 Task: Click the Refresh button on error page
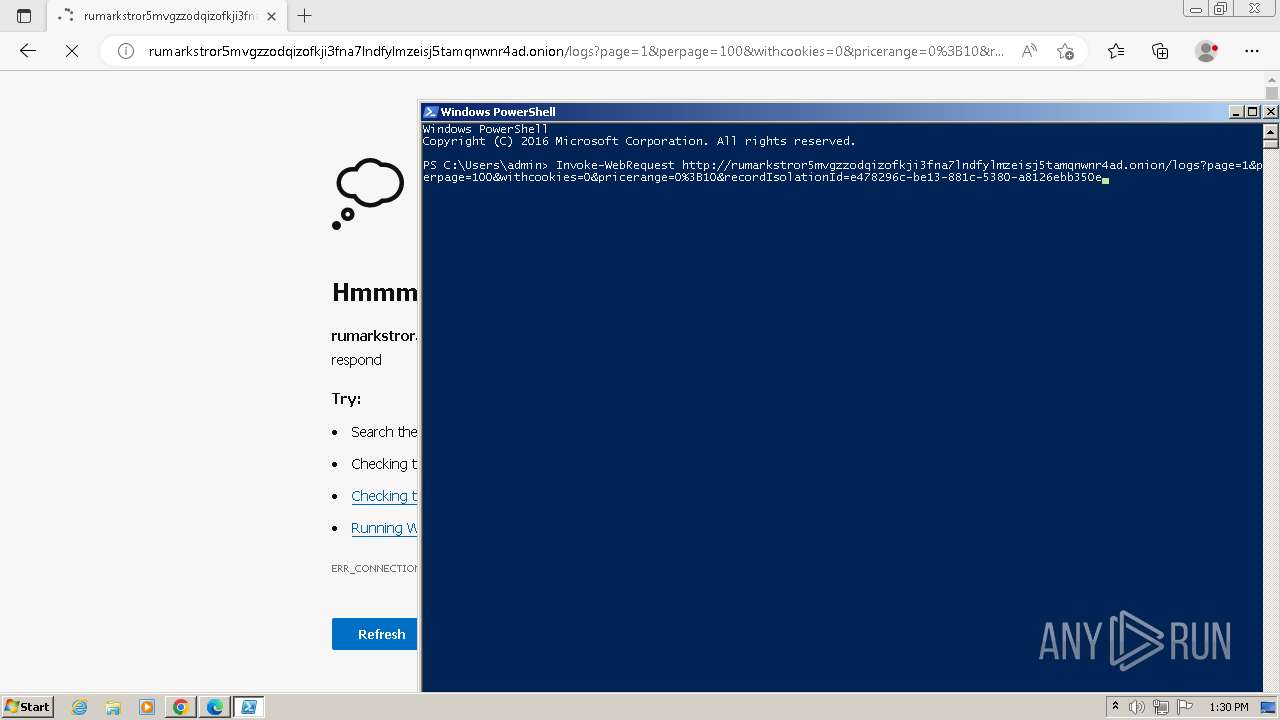point(375,634)
